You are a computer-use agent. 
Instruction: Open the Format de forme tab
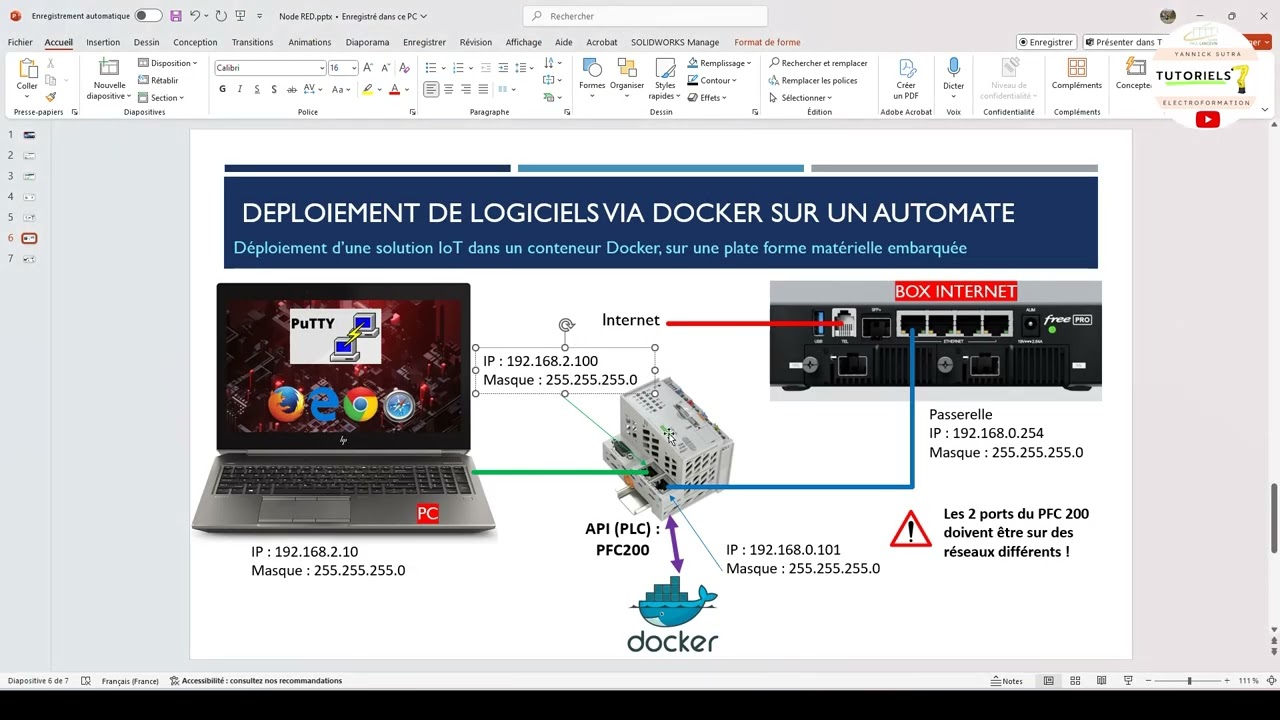(x=767, y=42)
